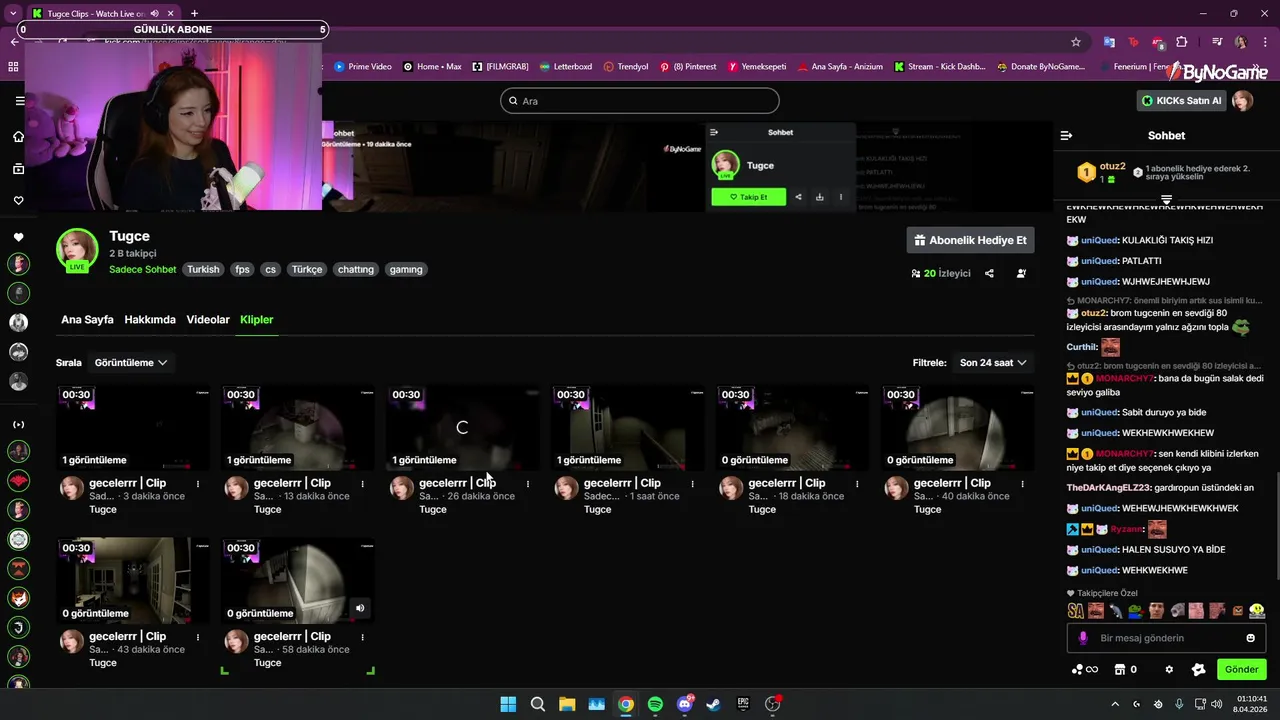Image resolution: width=1280 pixels, height=720 pixels.
Task: Open Chrome tab search dropdown arrow
Action: click(12, 13)
